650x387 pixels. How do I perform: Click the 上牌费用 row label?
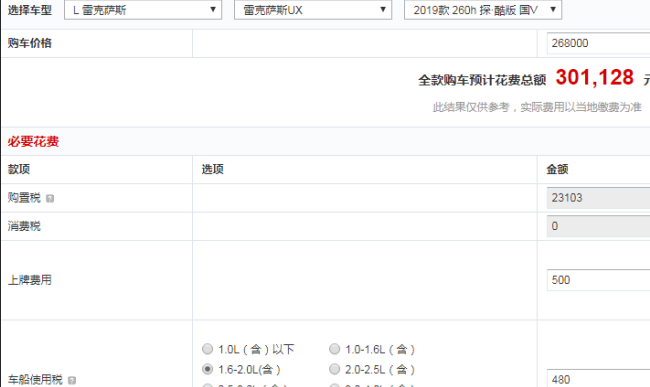pyautogui.click(x=29, y=280)
